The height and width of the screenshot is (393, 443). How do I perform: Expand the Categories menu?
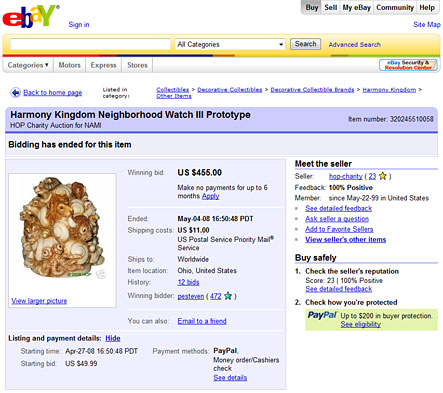pos(28,65)
